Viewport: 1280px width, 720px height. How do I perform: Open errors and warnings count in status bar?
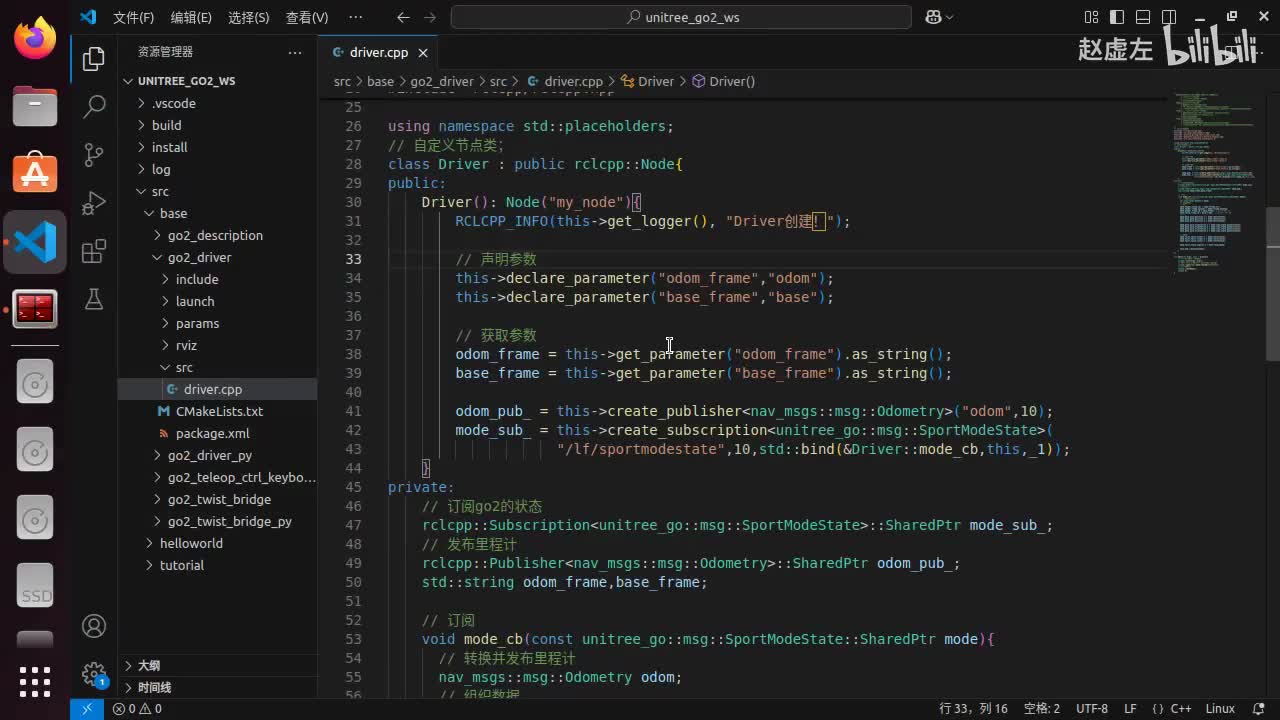pos(137,709)
